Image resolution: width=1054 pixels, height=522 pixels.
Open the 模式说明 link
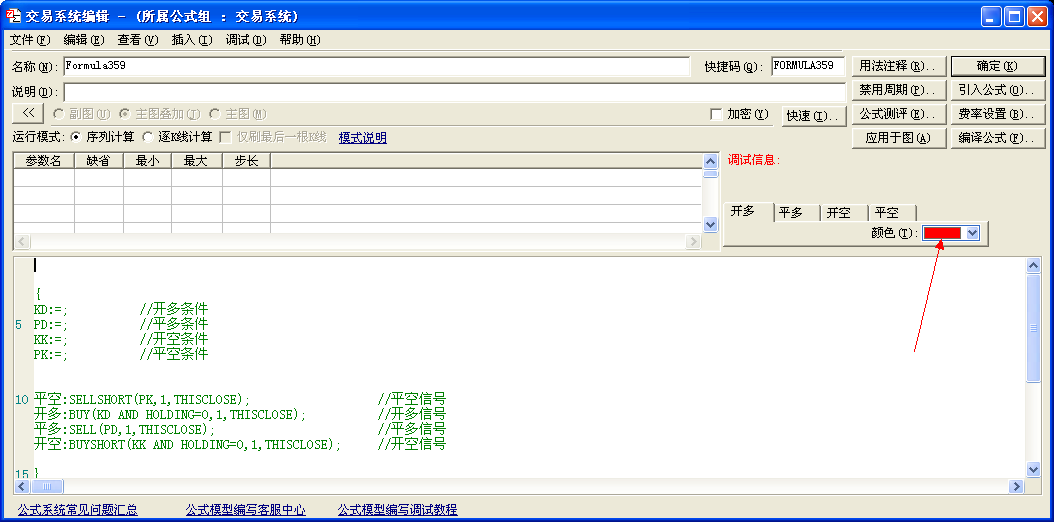tap(362, 137)
